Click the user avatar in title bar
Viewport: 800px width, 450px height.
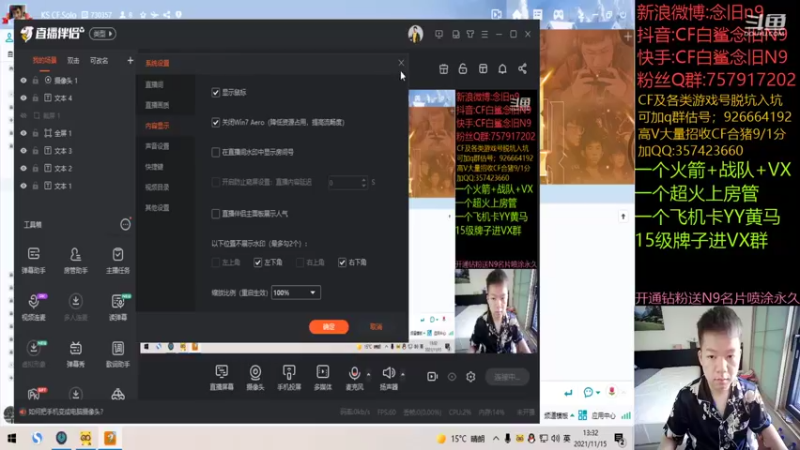coord(415,34)
